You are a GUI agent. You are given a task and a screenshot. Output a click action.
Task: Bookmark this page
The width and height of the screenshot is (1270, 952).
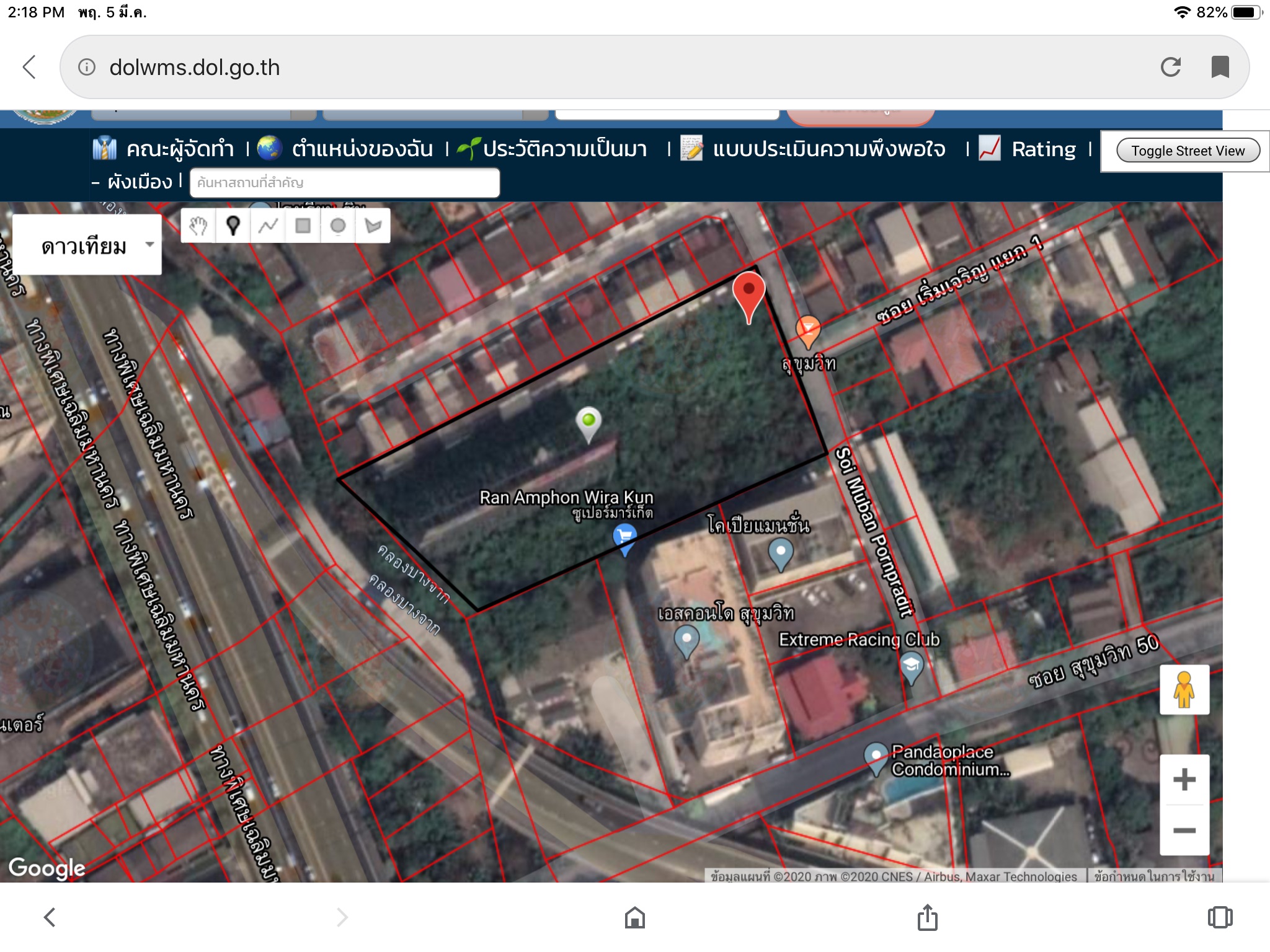(x=1220, y=67)
